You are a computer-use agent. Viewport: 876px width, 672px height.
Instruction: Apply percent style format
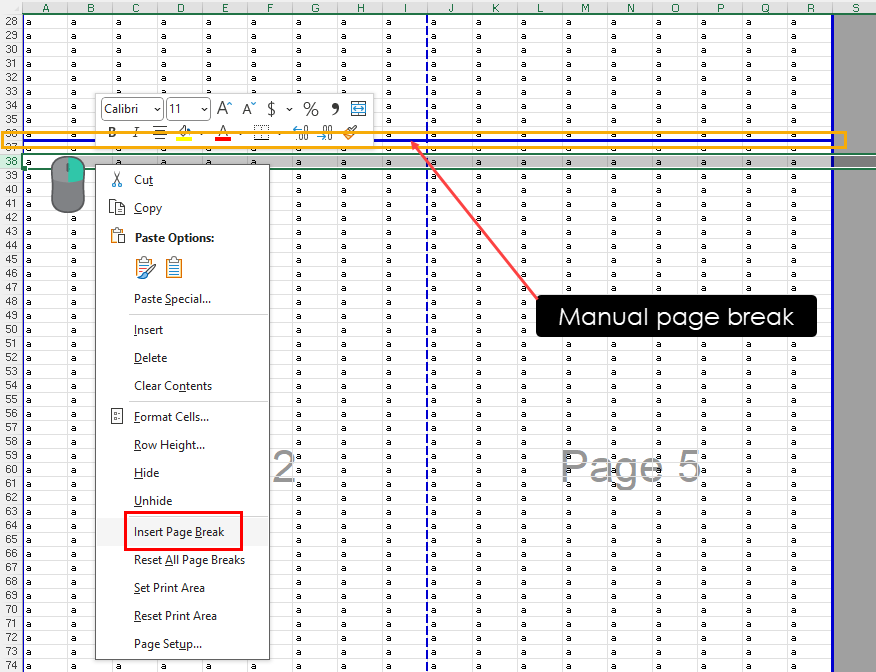coord(311,108)
